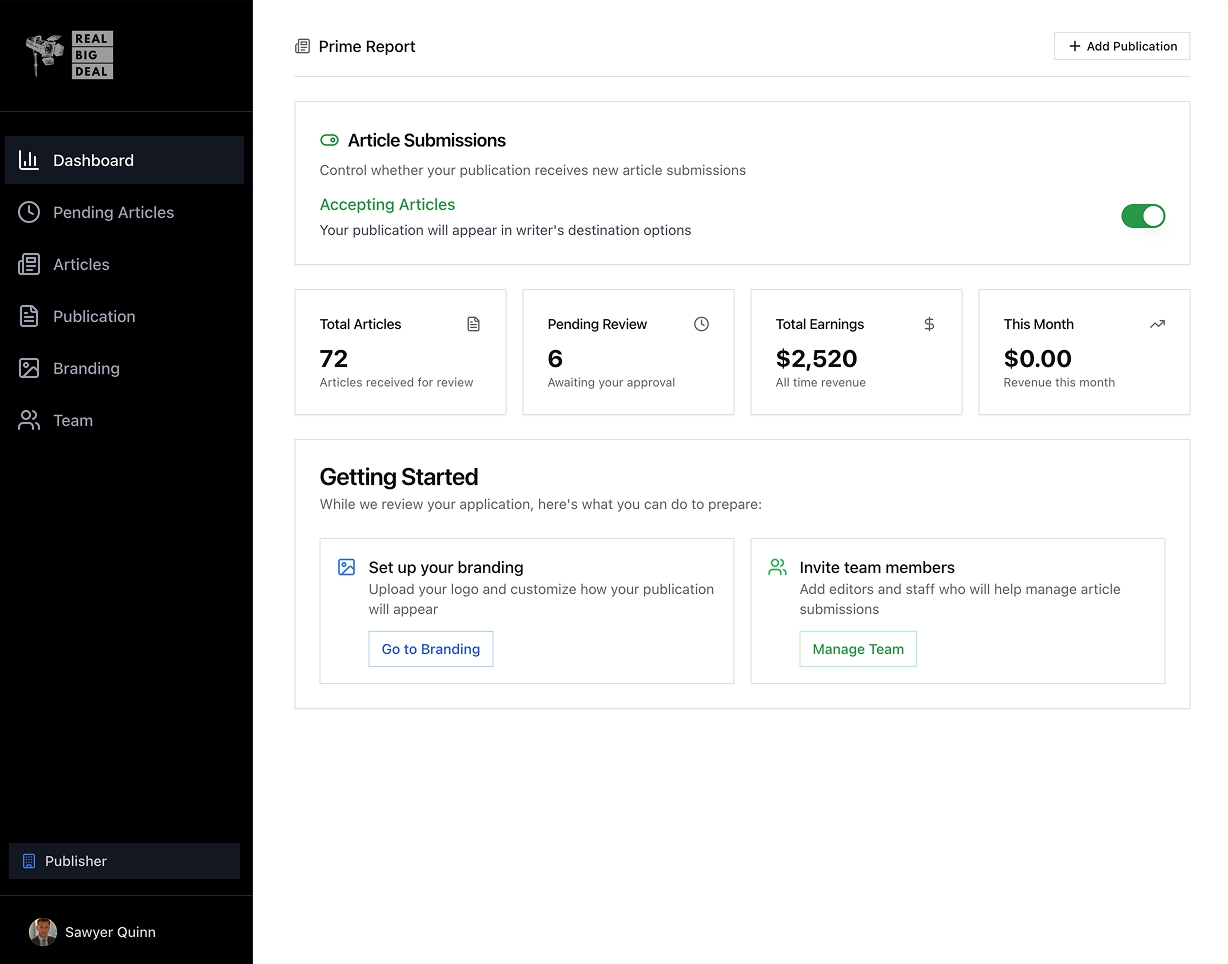This screenshot has width=1228, height=964.
Task: Turn off the Accepting Articles switch
Action: [1143, 216]
